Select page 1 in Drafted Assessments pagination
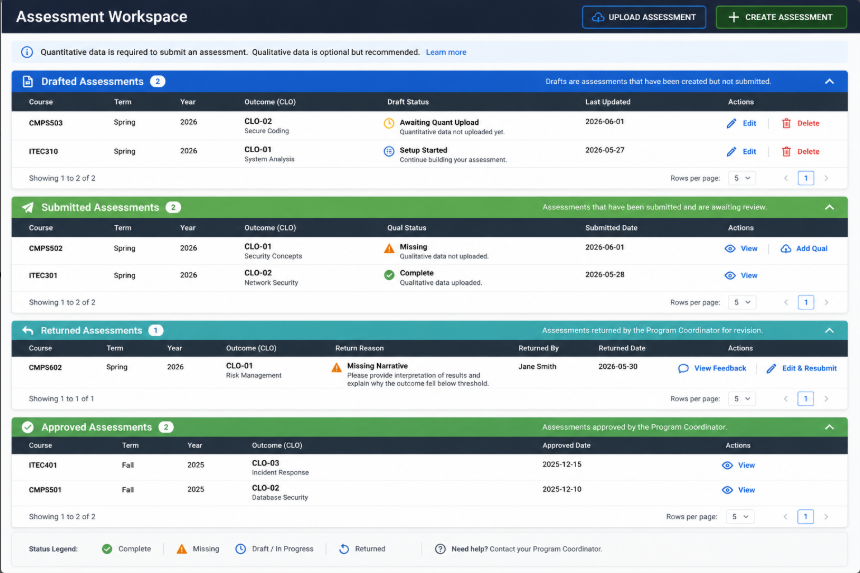The height and width of the screenshot is (573, 860). (x=806, y=178)
